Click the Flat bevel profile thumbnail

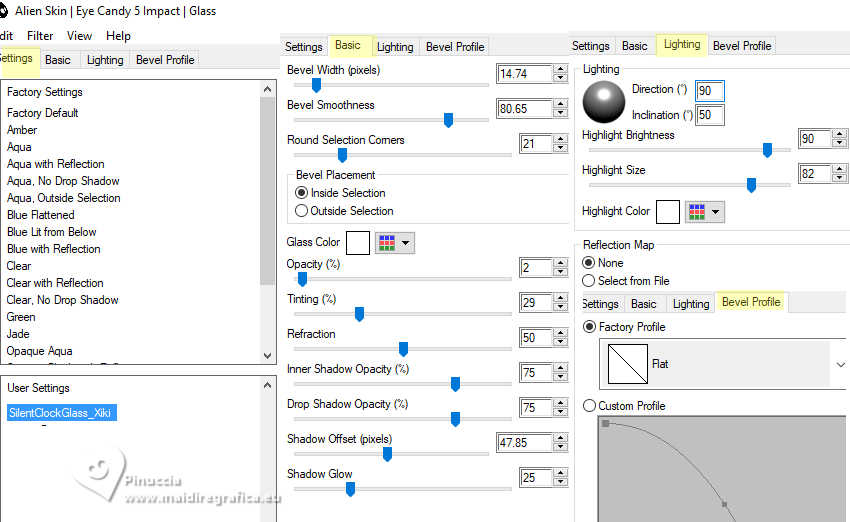coord(628,364)
